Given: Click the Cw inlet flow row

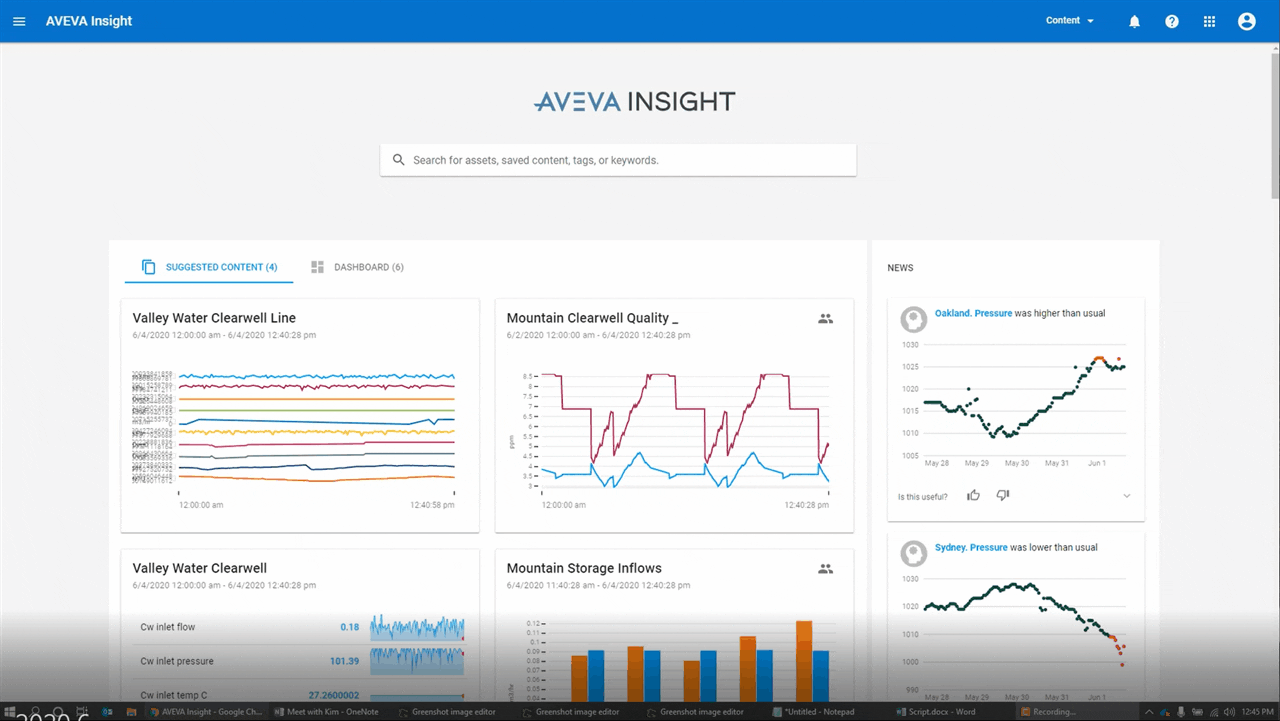Looking at the screenshot, I should (x=300, y=627).
